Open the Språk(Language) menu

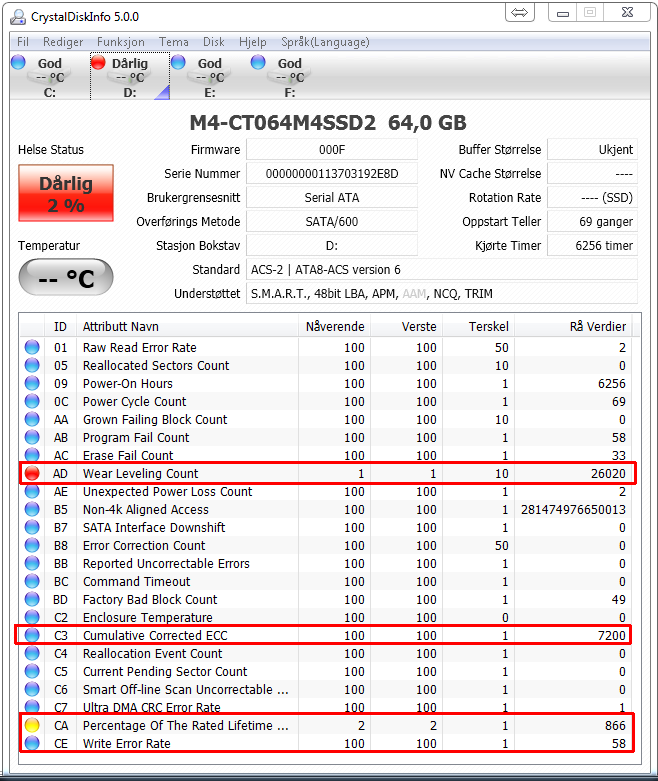click(x=325, y=42)
